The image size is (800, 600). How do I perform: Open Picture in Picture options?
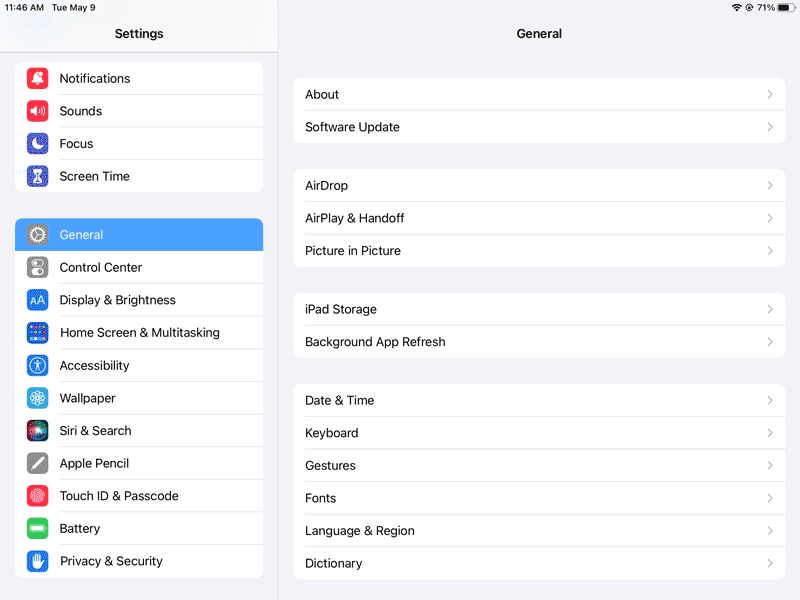point(539,251)
